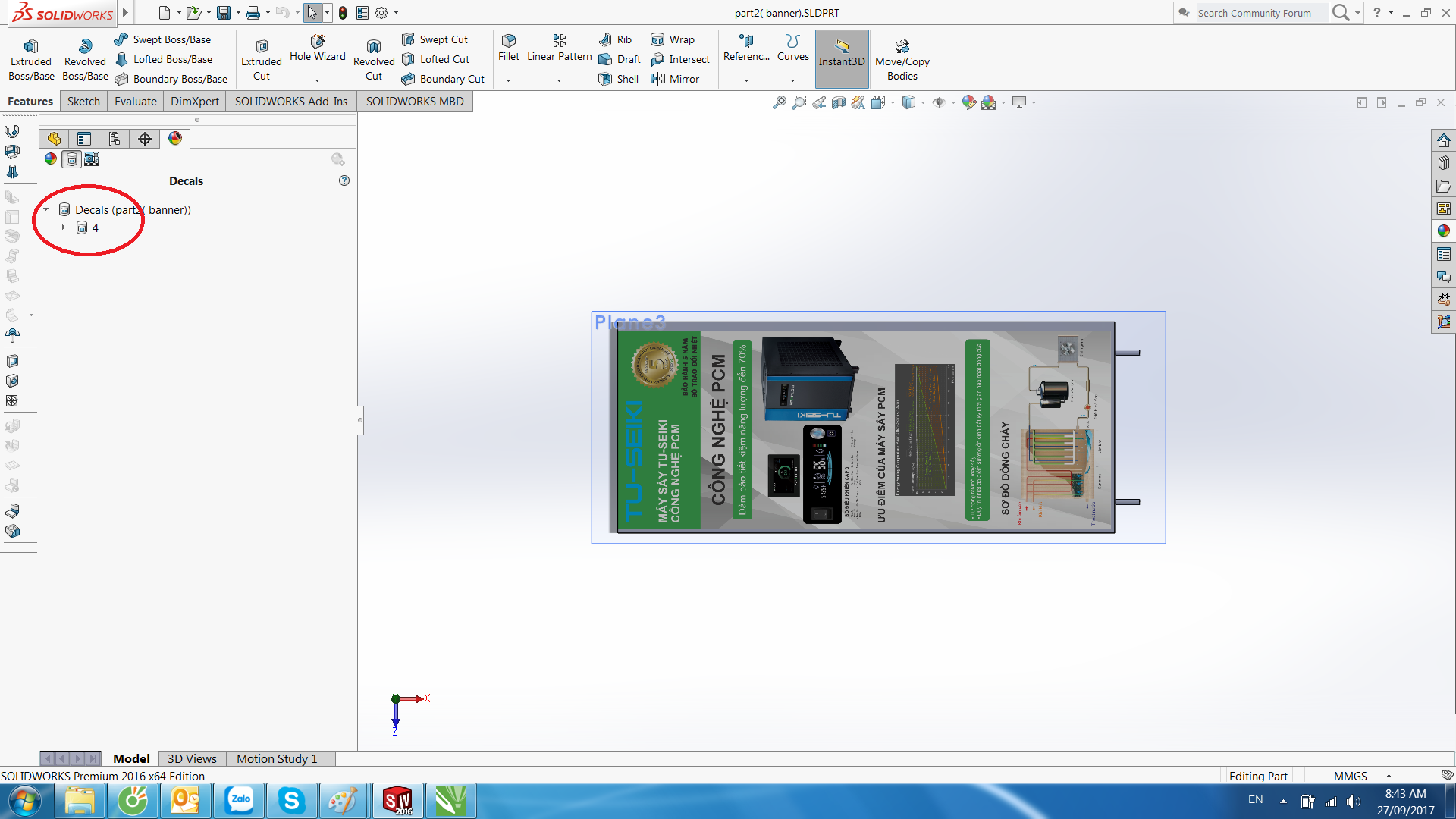Open the Motion Study 1 tab

tap(277, 758)
